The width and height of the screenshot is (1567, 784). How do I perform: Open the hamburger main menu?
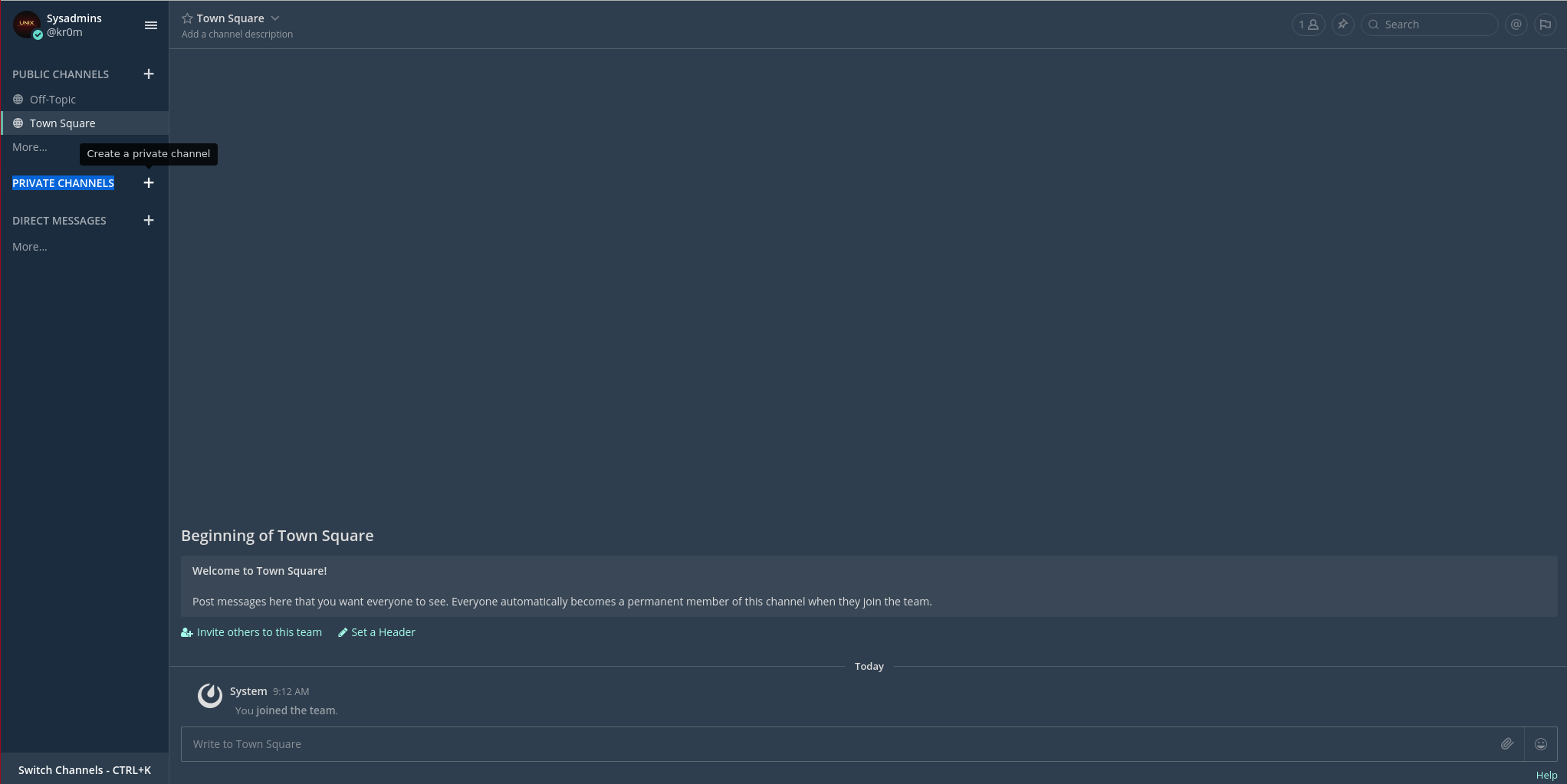coord(151,25)
